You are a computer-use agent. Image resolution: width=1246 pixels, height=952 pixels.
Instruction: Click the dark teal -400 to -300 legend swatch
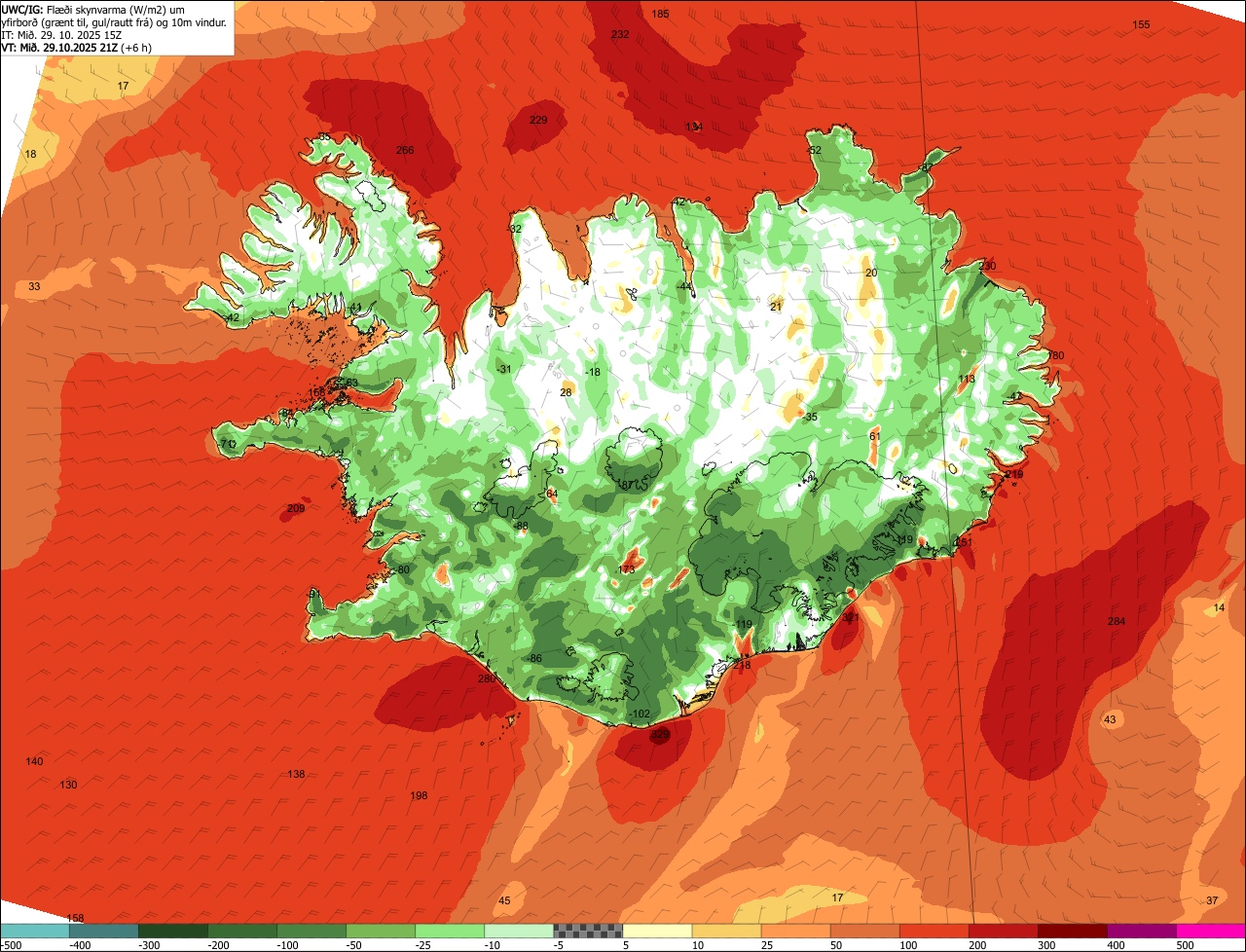[x=103, y=931]
